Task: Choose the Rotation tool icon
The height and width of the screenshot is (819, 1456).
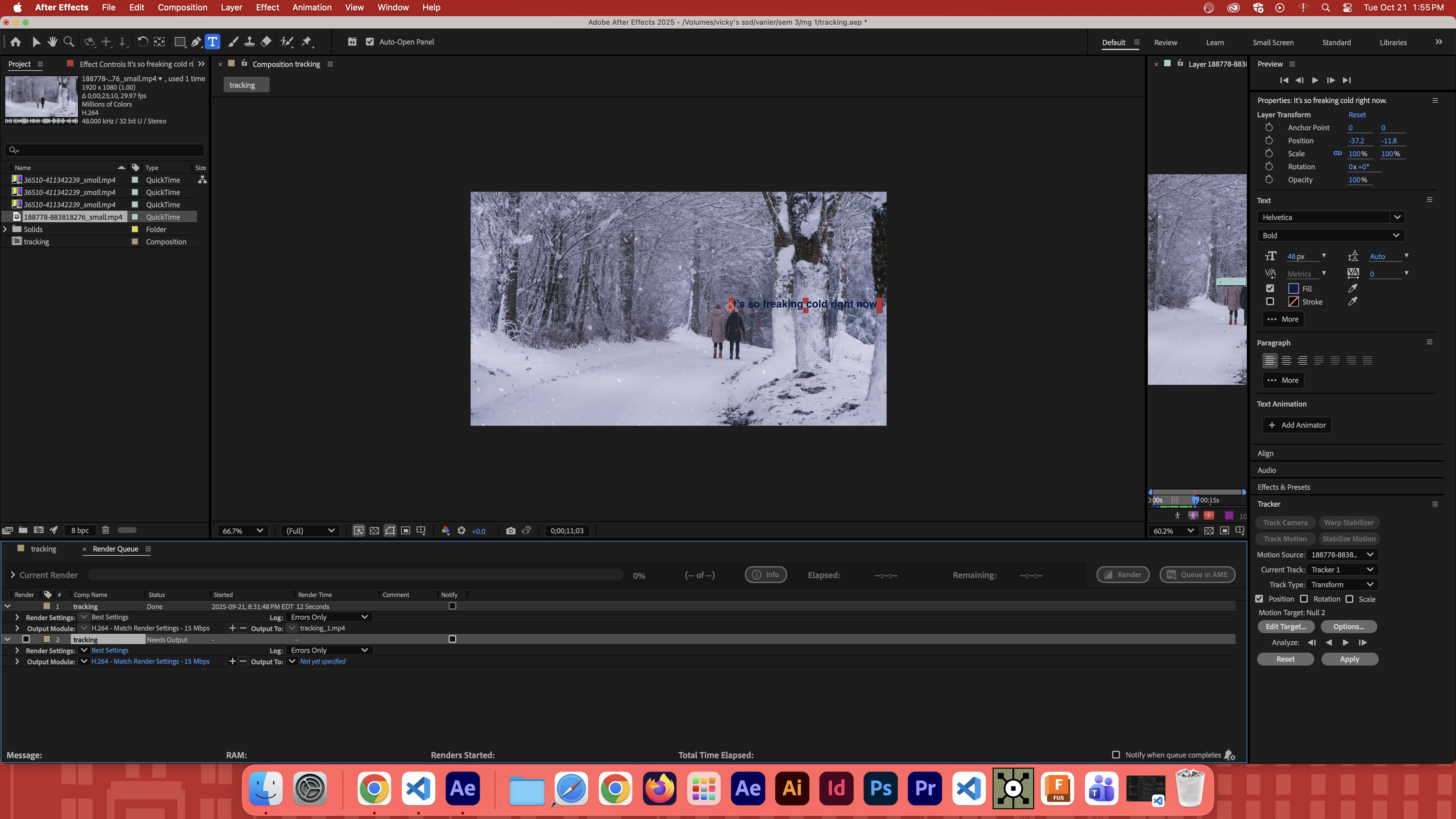Action: pos(142,42)
